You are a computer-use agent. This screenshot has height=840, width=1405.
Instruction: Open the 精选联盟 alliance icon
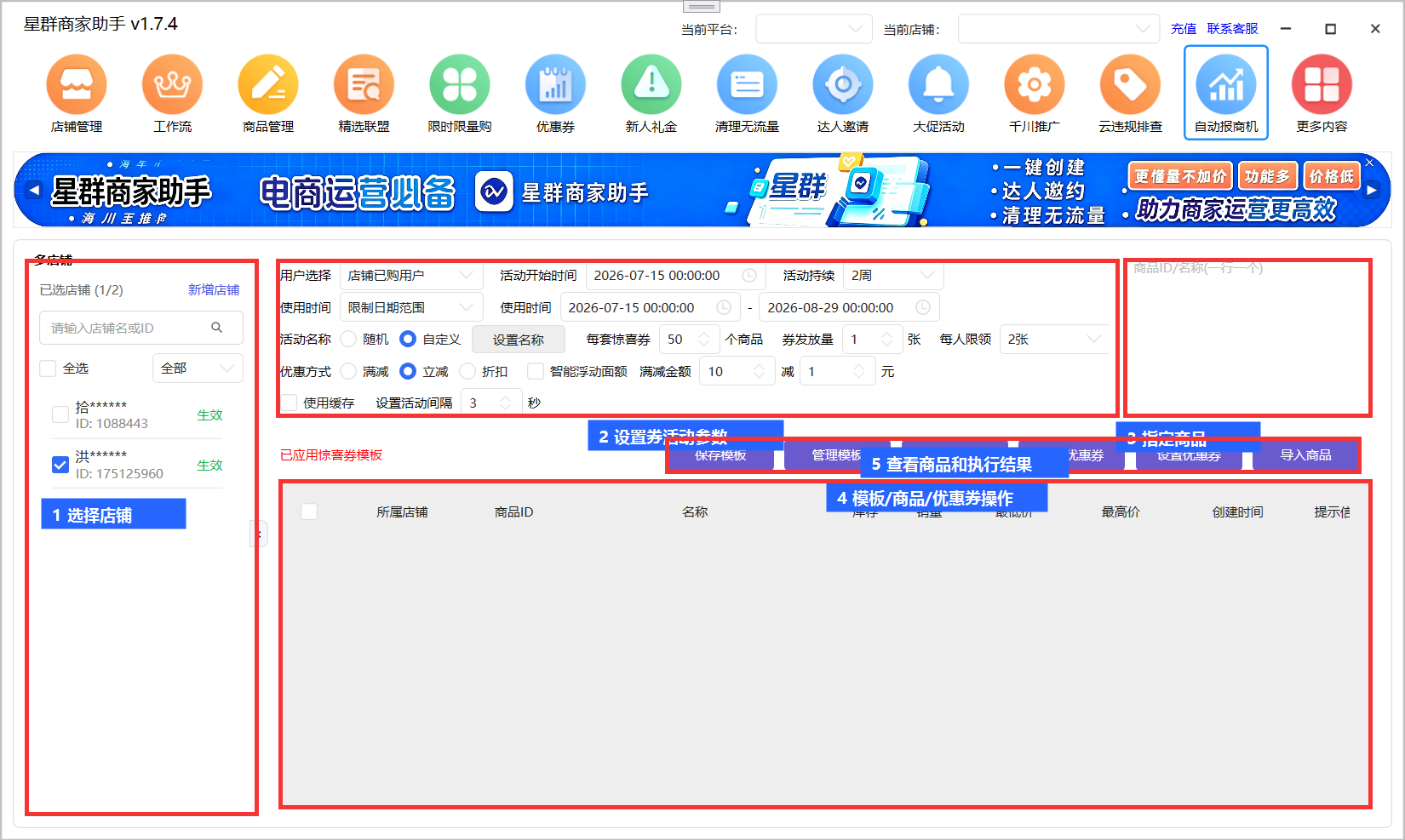click(x=364, y=85)
